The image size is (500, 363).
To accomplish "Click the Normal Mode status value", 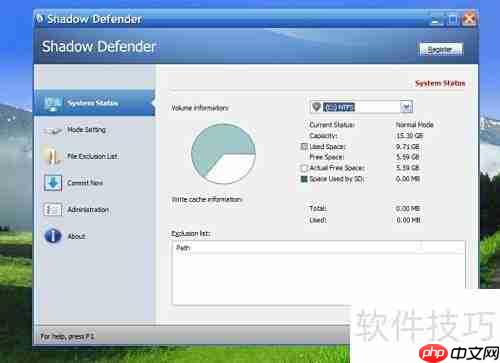I will pos(415,125).
